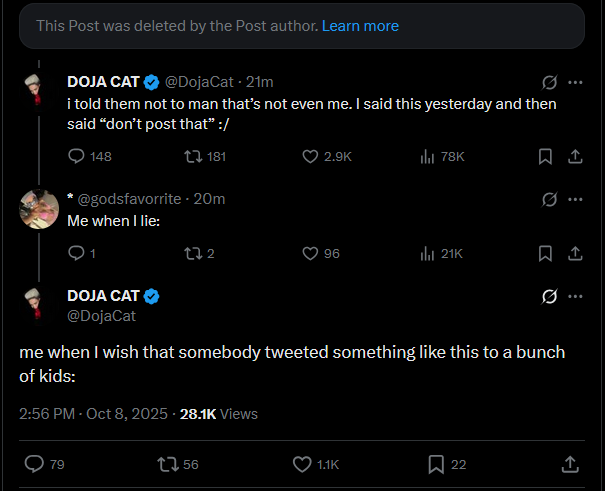Reply to the main post with 79 replies
The width and height of the screenshot is (605, 491).
point(34,464)
